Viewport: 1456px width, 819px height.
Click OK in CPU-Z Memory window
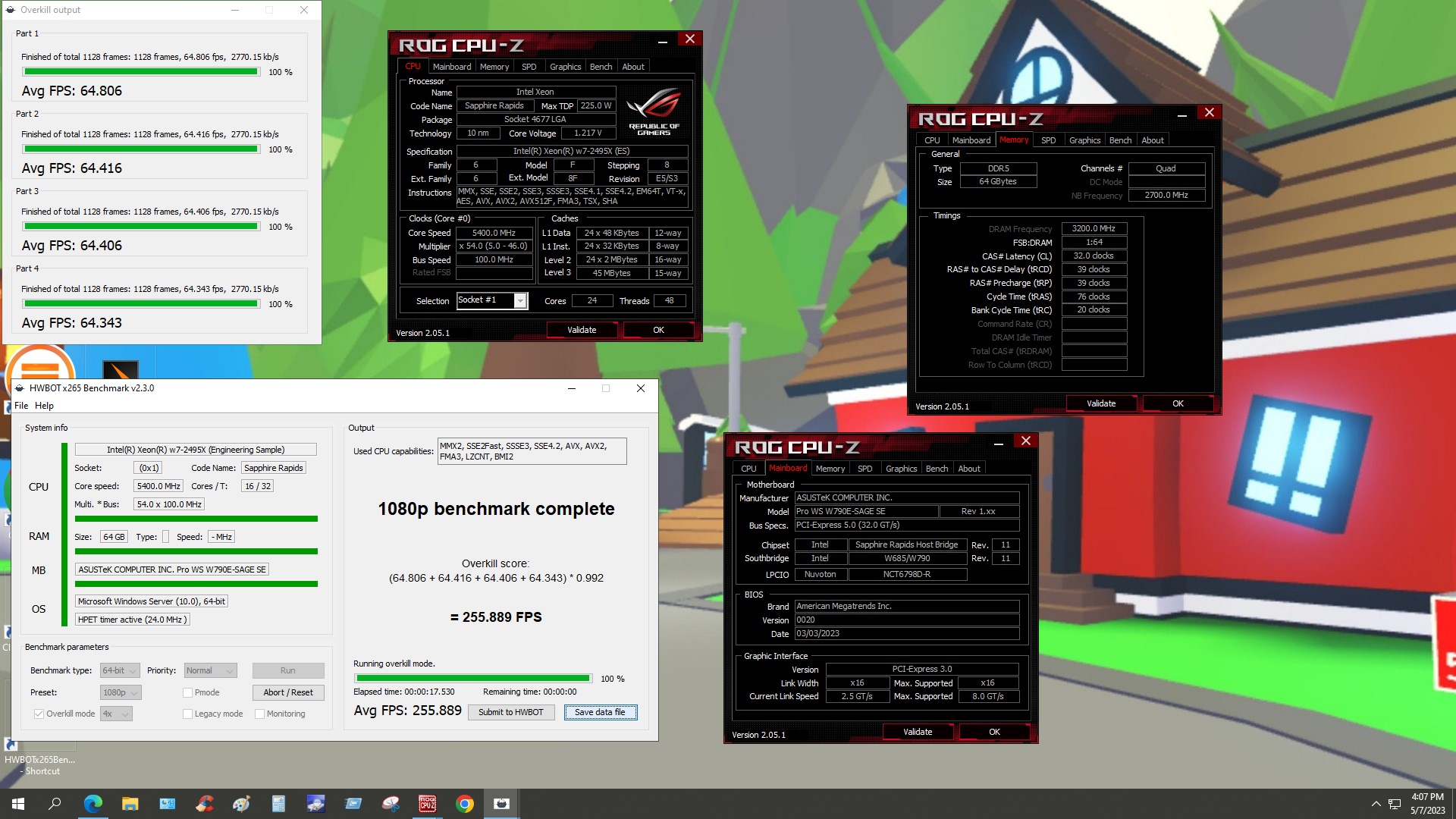tap(1178, 403)
